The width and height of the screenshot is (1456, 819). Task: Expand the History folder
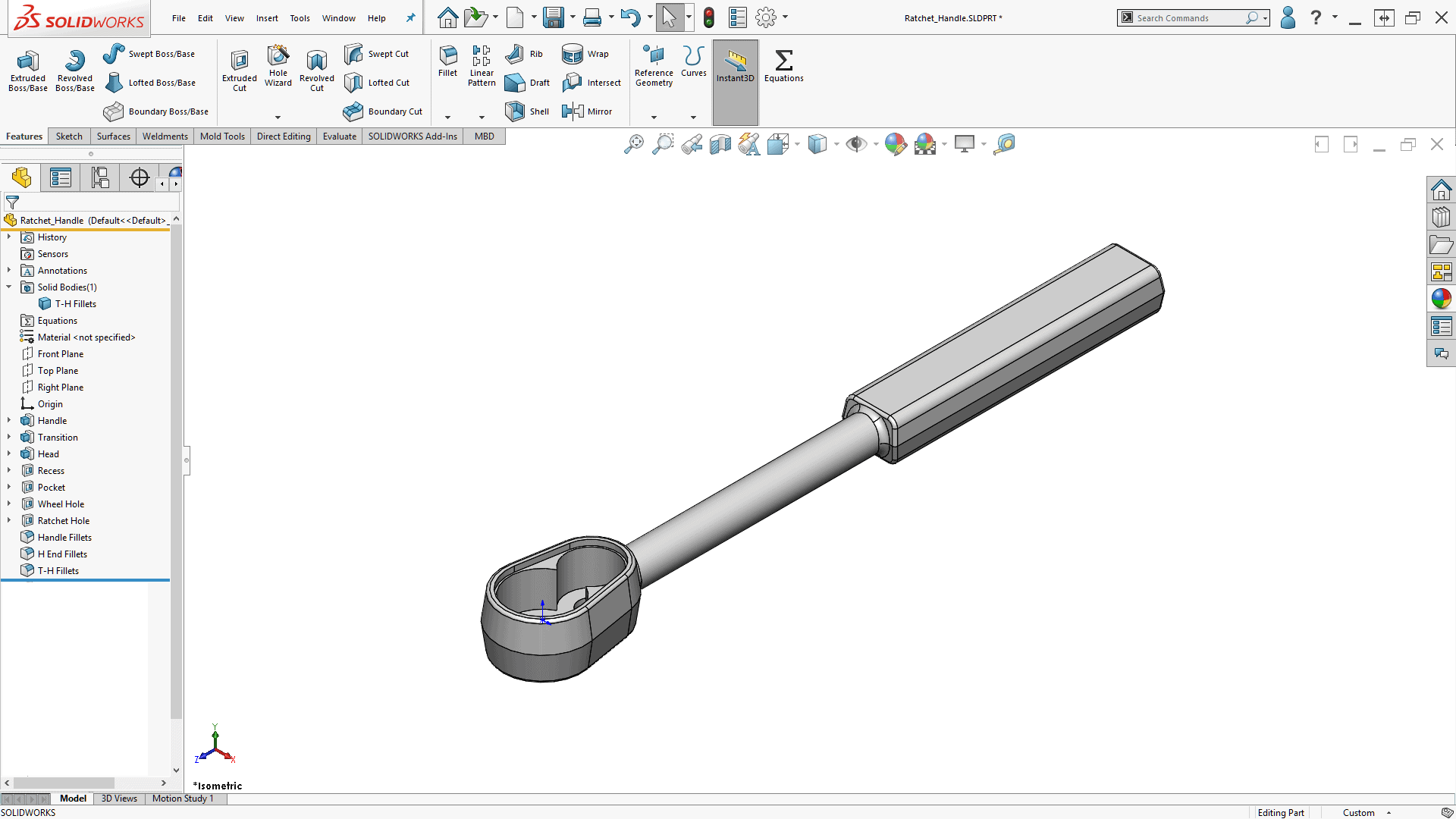tap(9, 237)
